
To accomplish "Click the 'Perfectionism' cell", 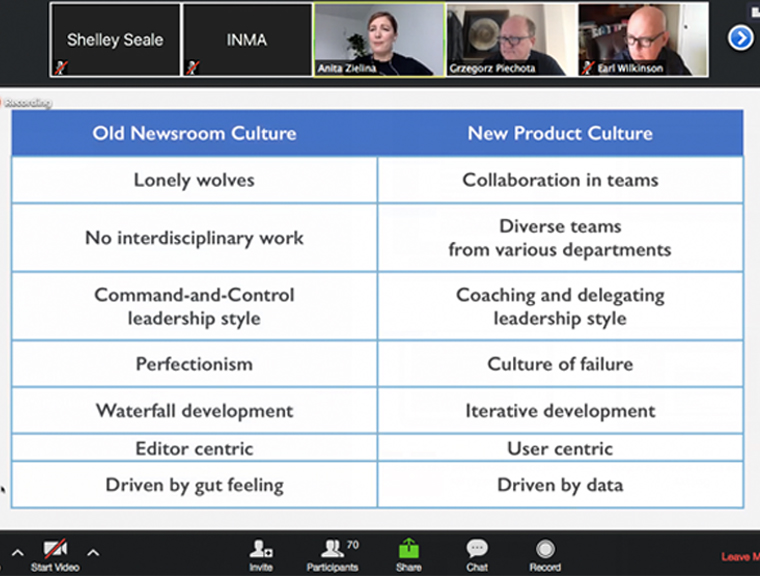I will pos(194,364).
